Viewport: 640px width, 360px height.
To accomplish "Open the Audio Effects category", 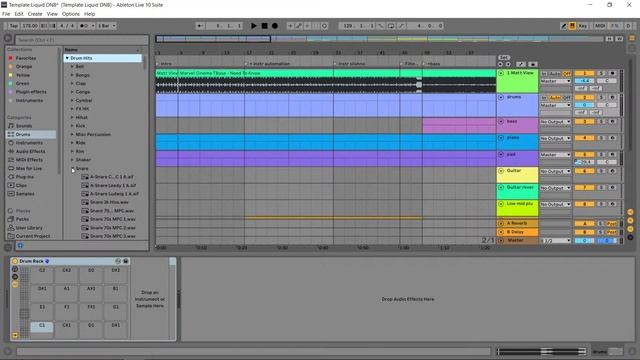I will [31, 151].
